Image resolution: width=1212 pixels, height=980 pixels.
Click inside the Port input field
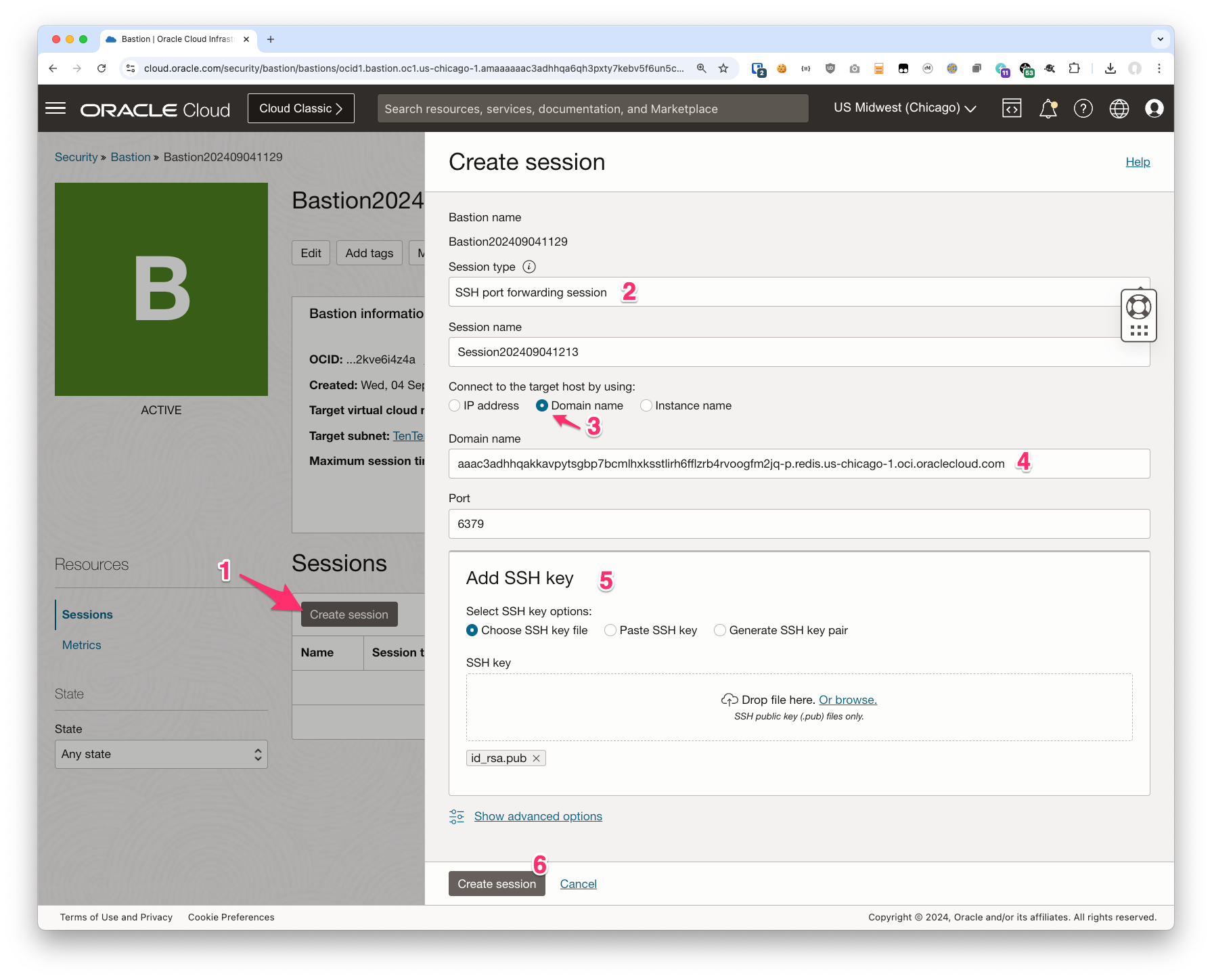(799, 524)
